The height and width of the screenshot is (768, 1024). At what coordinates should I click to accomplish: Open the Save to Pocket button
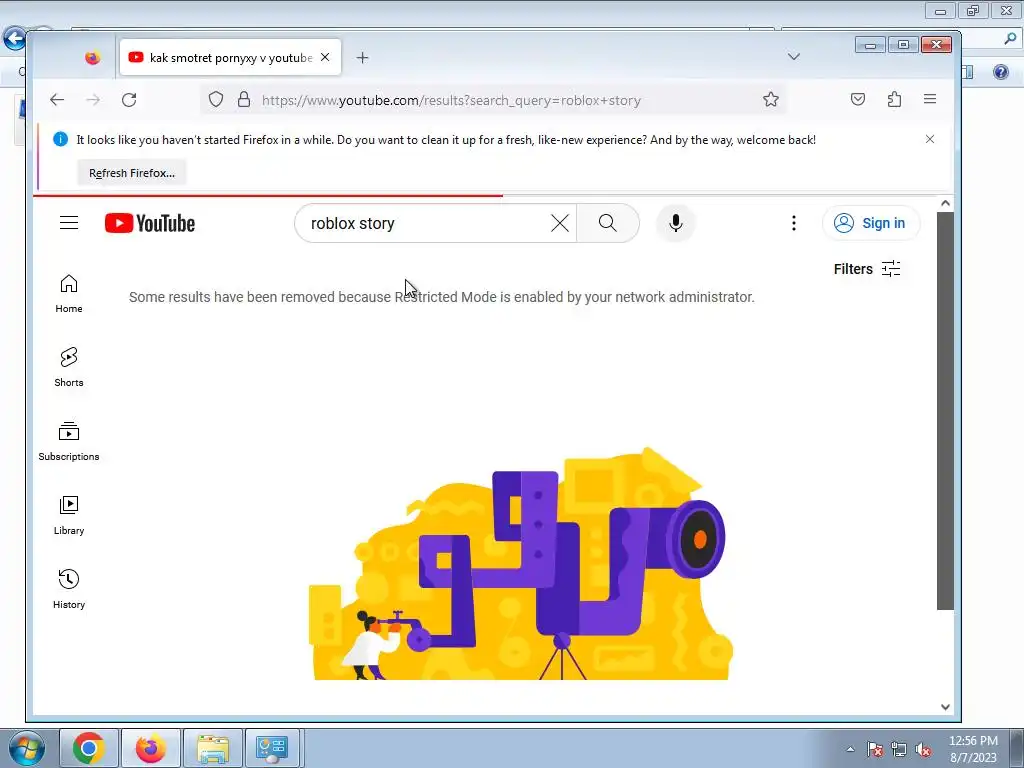click(x=858, y=99)
